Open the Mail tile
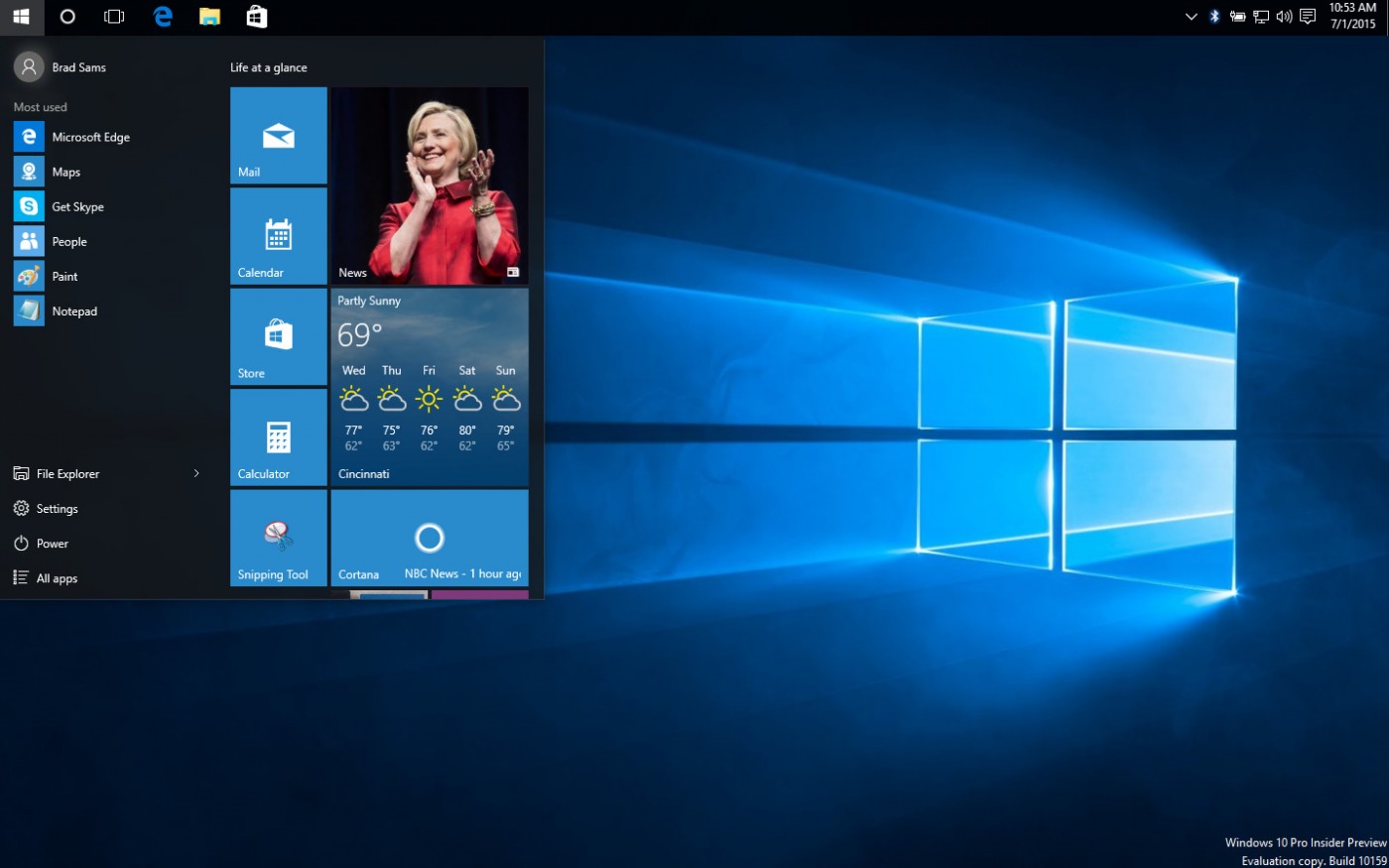This screenshot has width=1389, height=868. (x=278, y=135)
